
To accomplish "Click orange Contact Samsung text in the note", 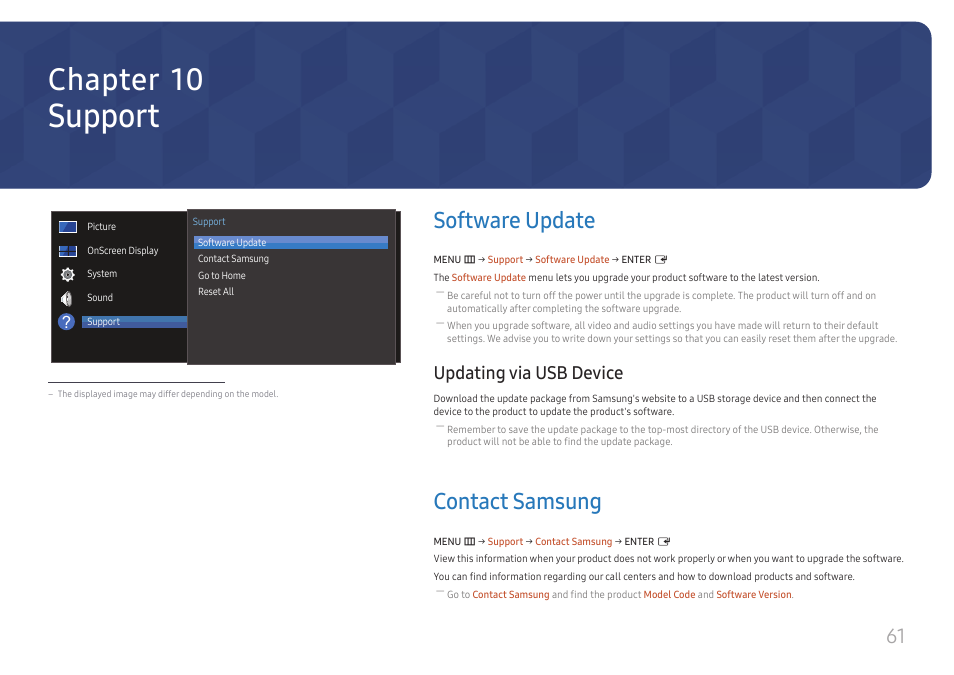I will click(510, 595).
